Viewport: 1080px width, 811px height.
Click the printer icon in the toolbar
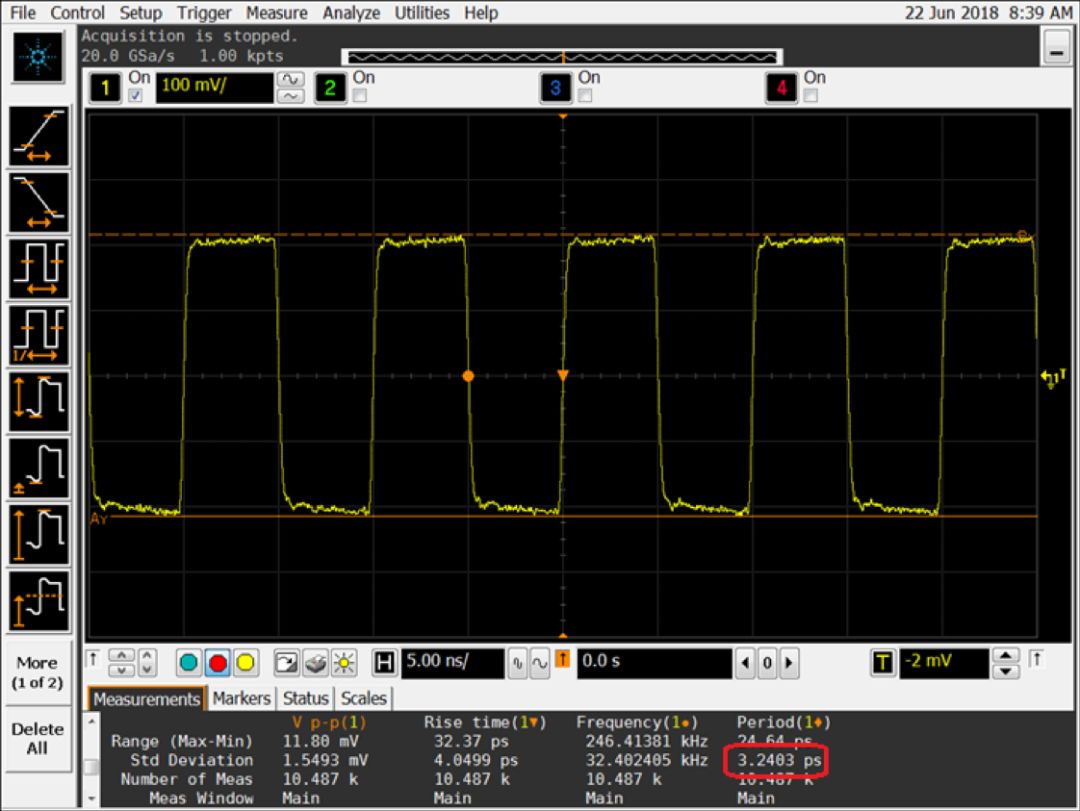tap(315, 663)
